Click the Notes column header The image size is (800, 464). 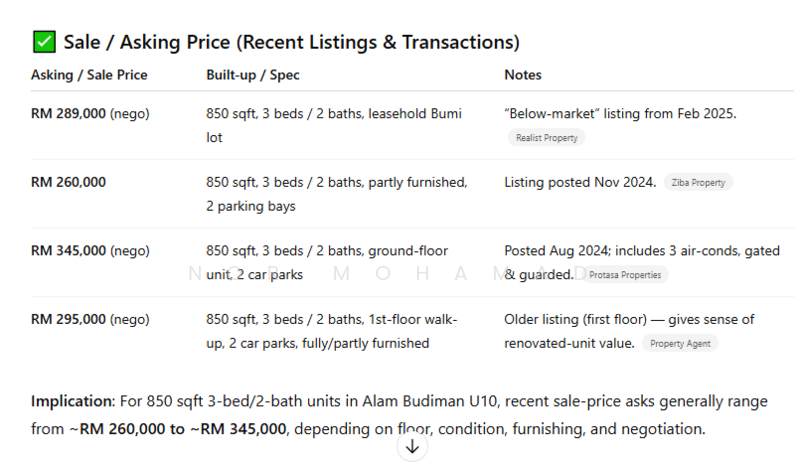coord(523,75)
